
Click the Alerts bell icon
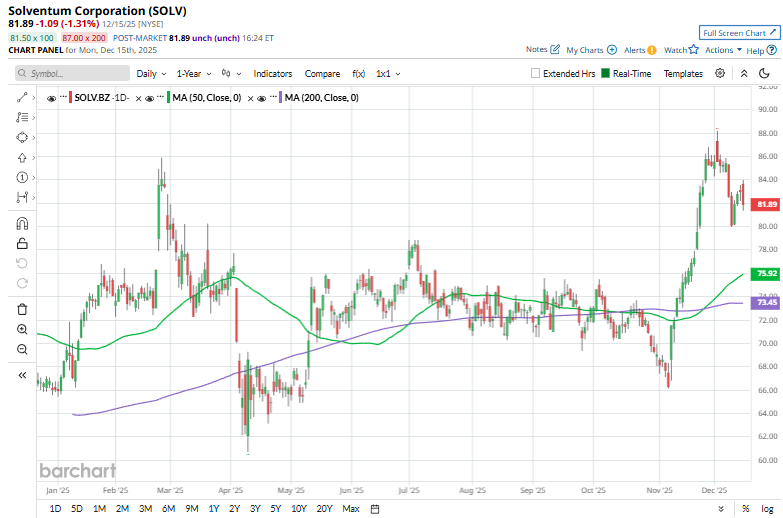point(652,50)
